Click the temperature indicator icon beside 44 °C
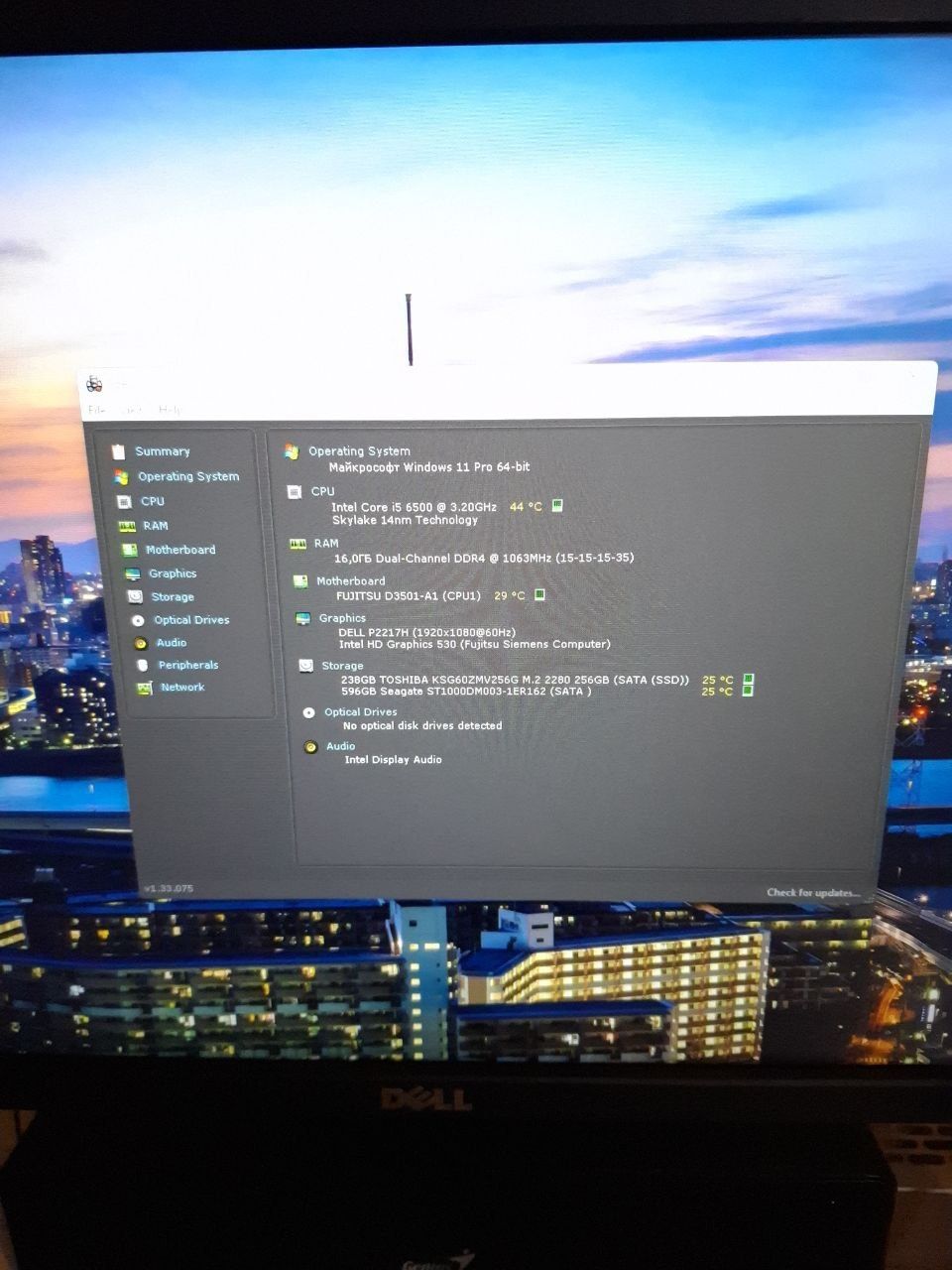This screenshot has height=1270, width=952. (x=557, y=506)
